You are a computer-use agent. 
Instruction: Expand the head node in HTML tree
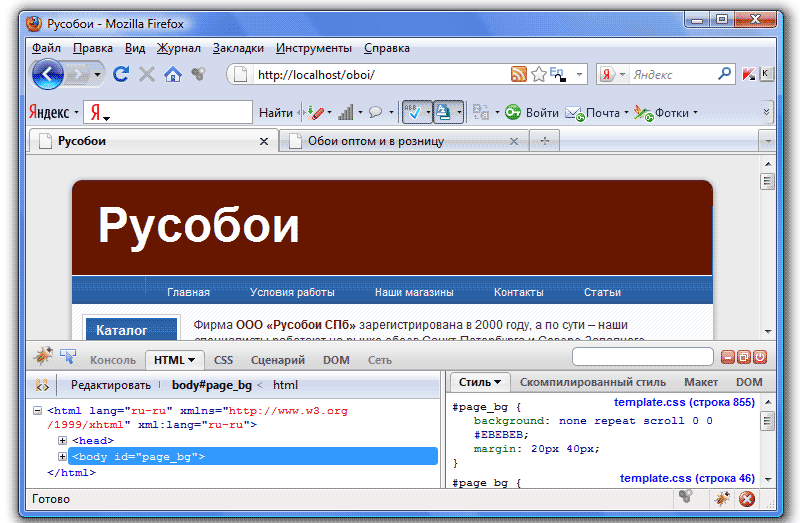[x=63, y=440]
